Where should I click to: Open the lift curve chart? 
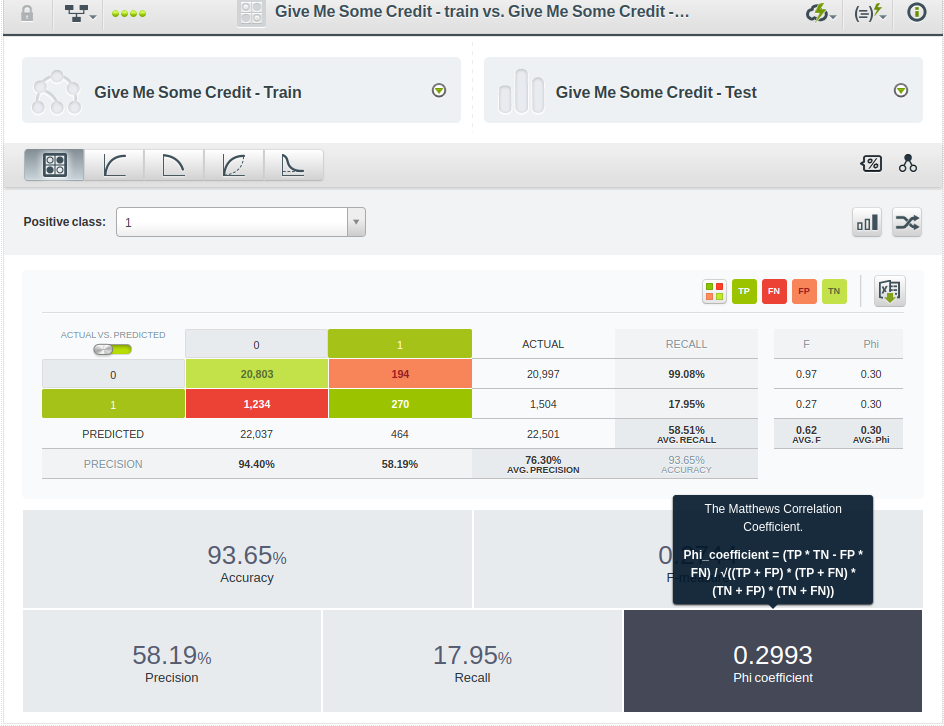coord(293,165)
